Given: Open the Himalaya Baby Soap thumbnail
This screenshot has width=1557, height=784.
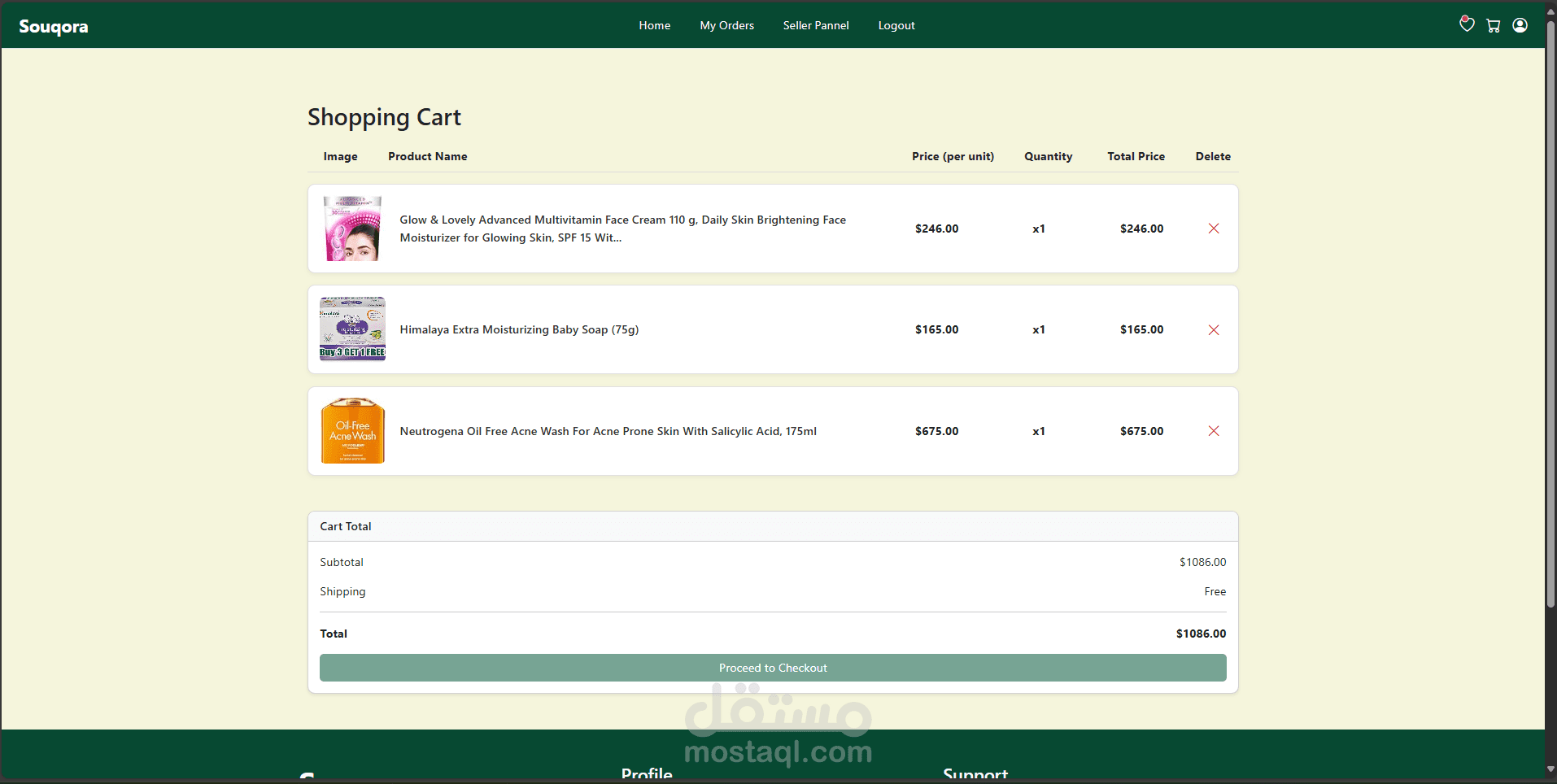Looking at the screenshot, I should click(x=352, y=329).
